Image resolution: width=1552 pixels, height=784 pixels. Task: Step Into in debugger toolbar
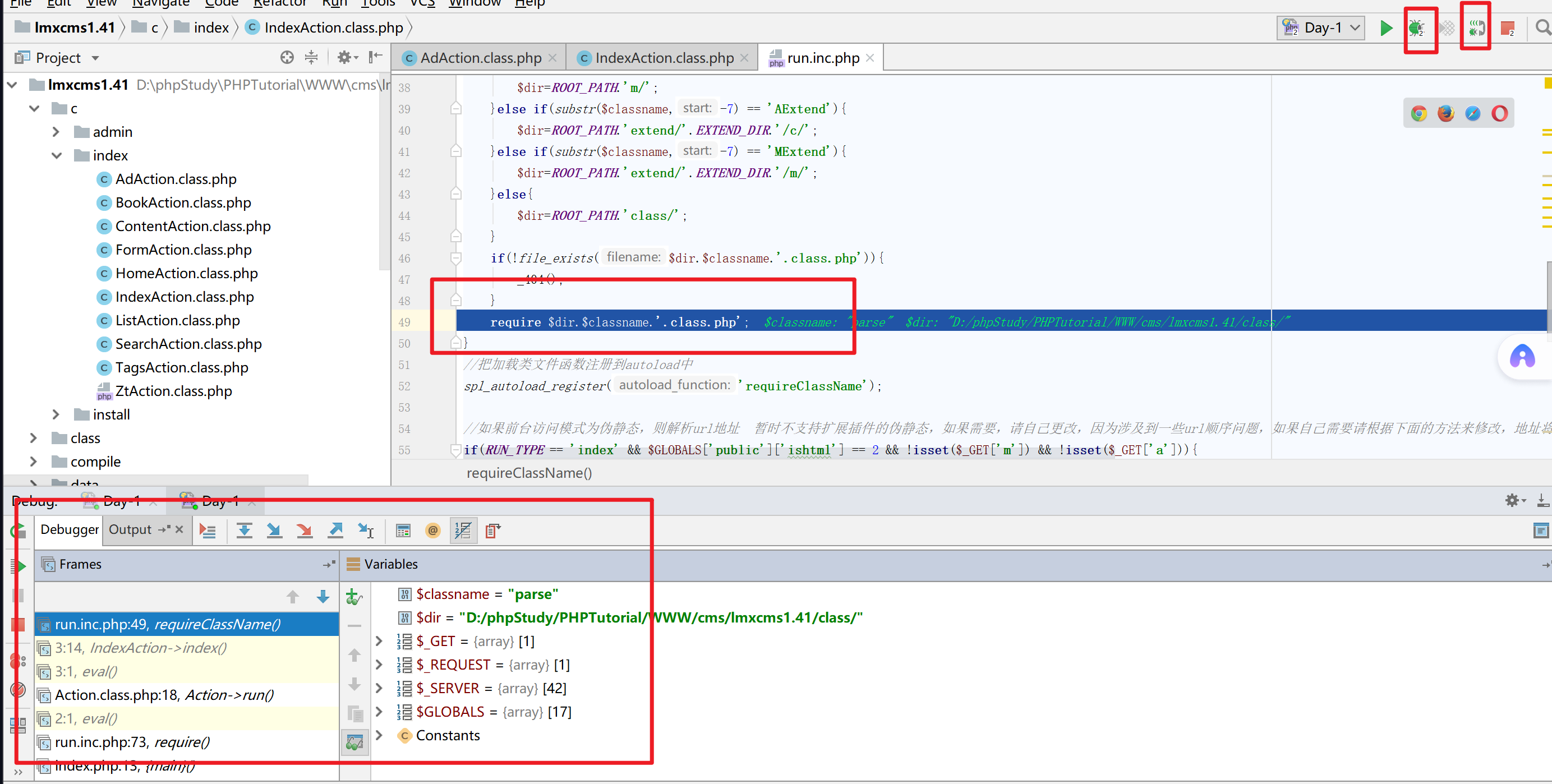click(274, 531)
